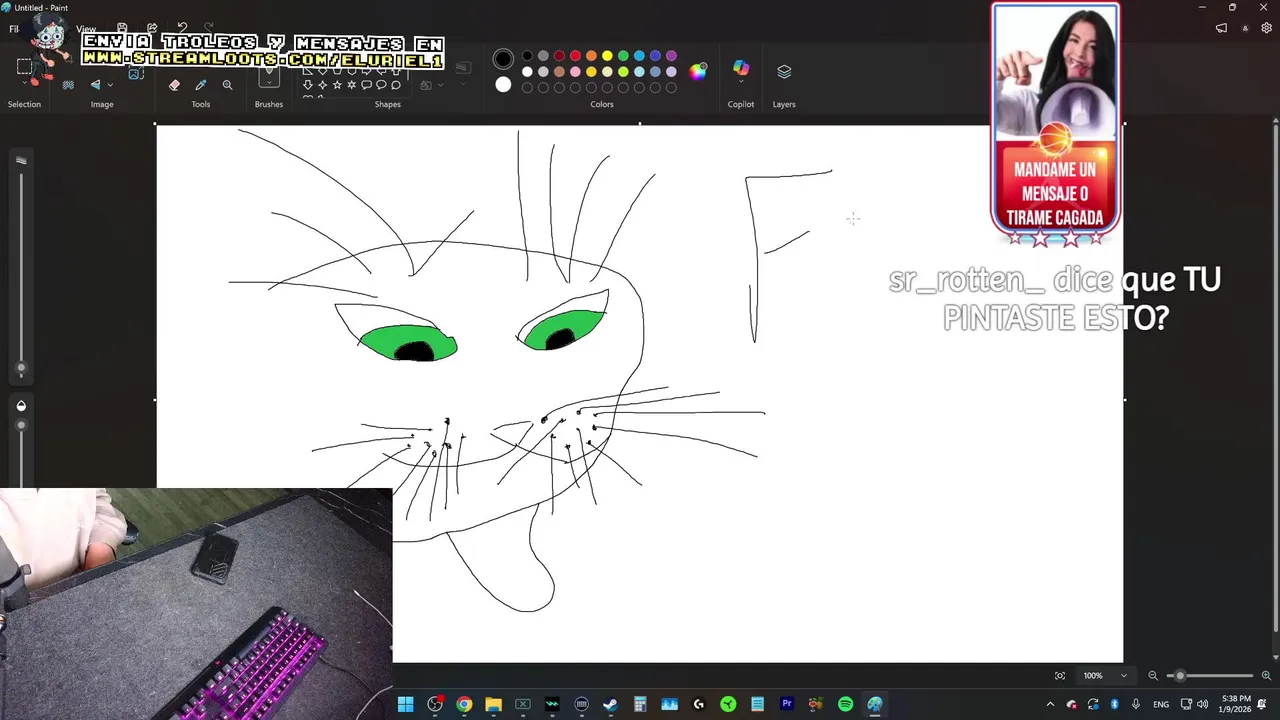The width and height of the screenshot is (1280, 720).
Task: Activate the Magnifier zoom tool
Action: [227, 85]
